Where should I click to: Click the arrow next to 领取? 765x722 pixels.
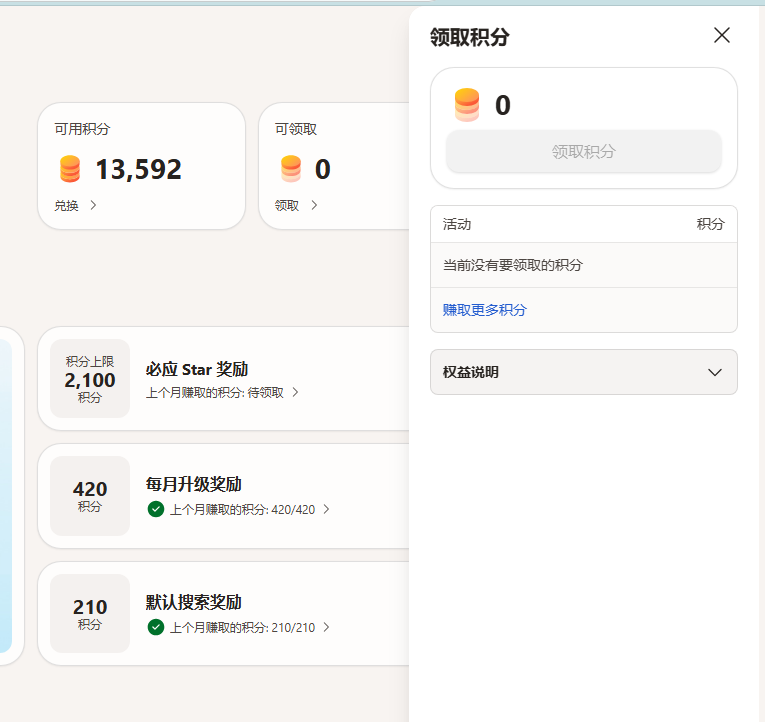314,205
